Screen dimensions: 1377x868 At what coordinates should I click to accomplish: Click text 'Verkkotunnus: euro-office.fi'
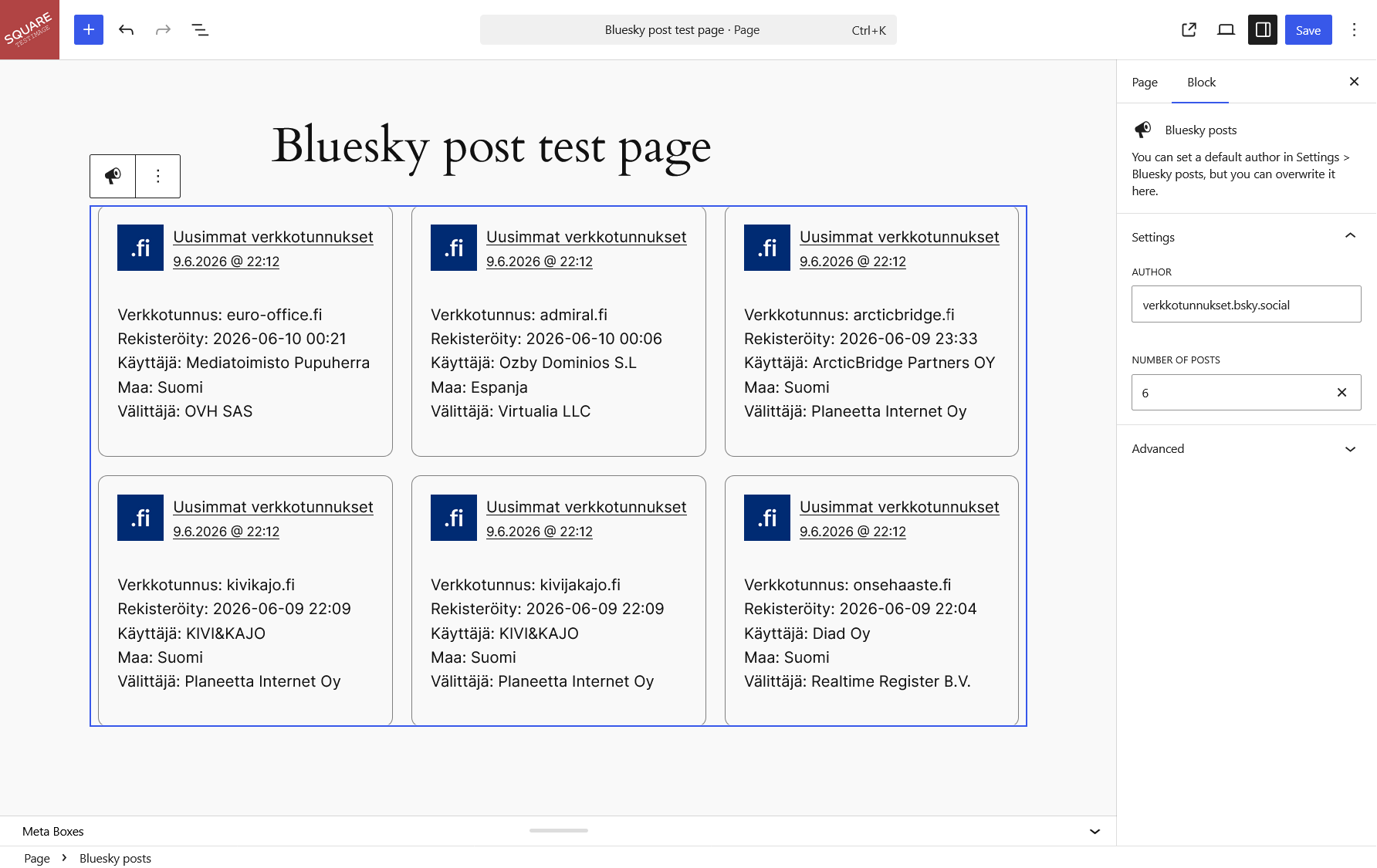pos(220,315)
